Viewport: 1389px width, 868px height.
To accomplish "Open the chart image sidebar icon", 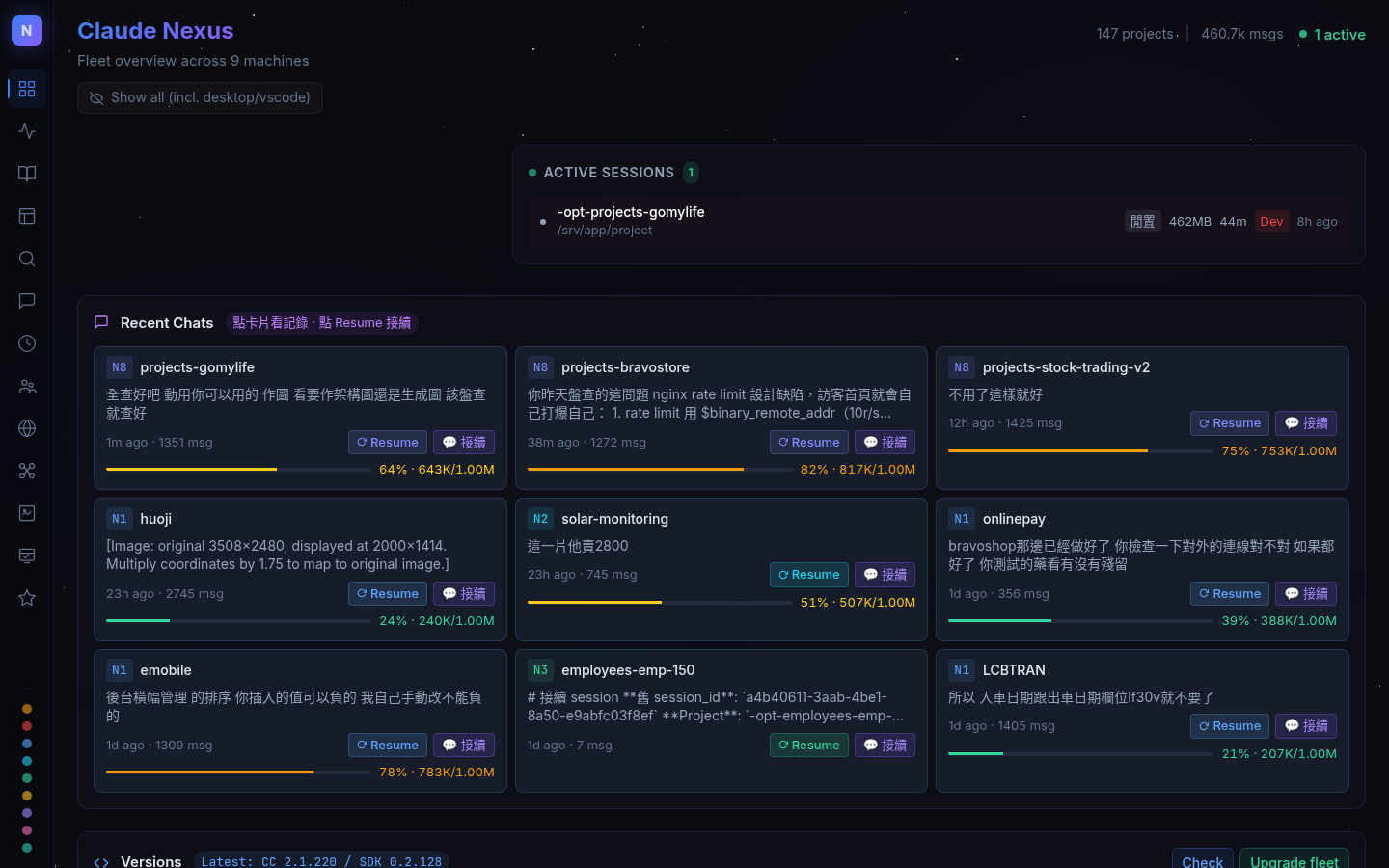I will click(x=27, y=513).
